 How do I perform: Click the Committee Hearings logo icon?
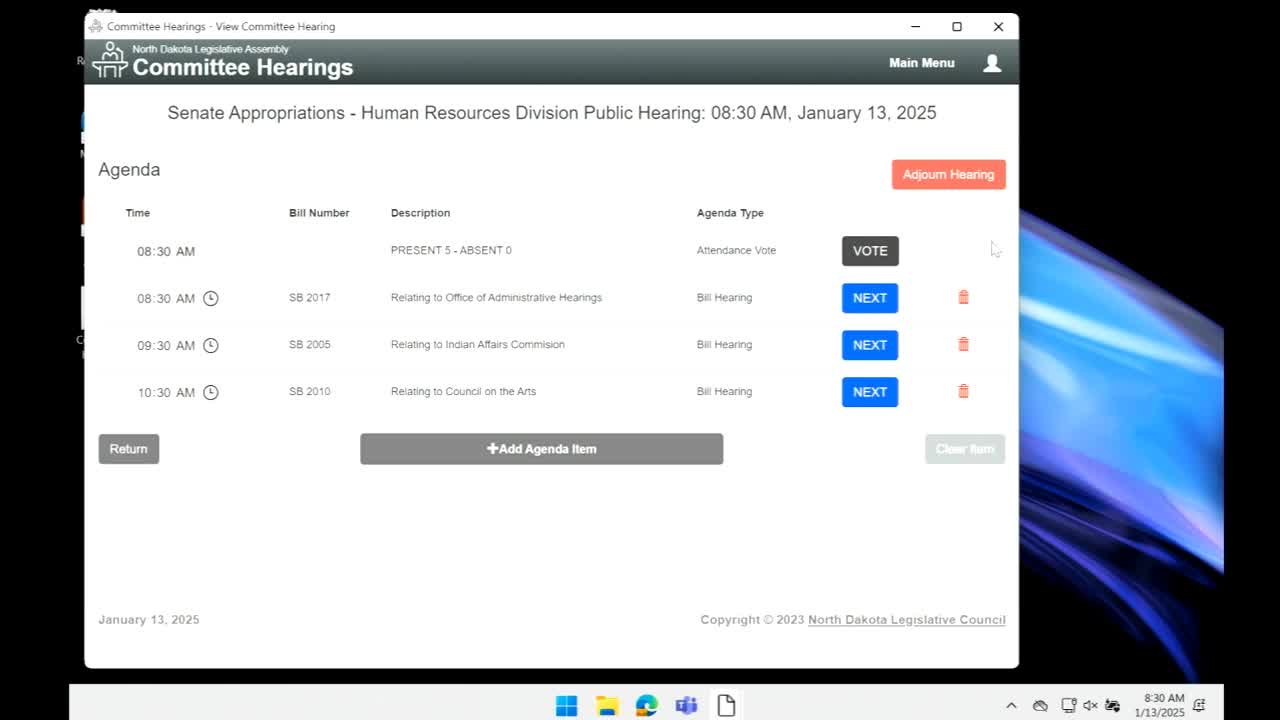pyautogui.click(x=109, y=61)
